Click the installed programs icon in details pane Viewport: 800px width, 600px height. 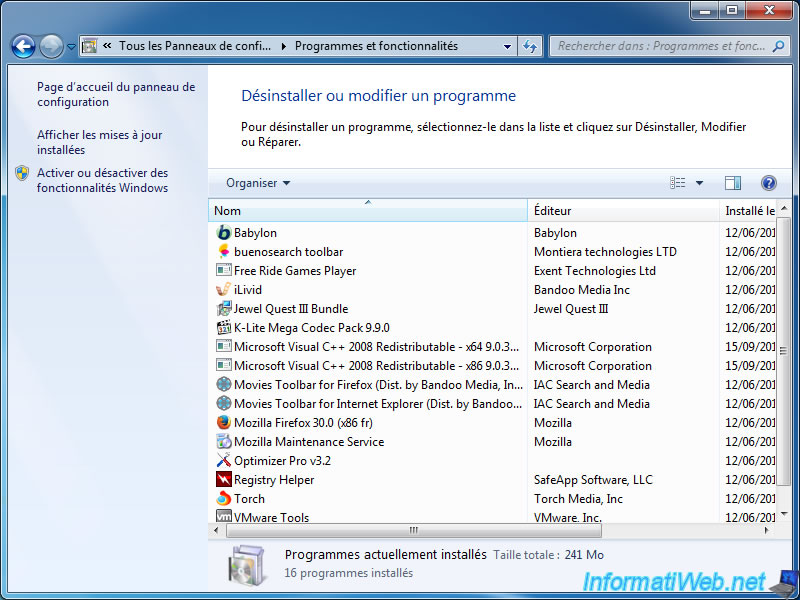click(247, 564)
